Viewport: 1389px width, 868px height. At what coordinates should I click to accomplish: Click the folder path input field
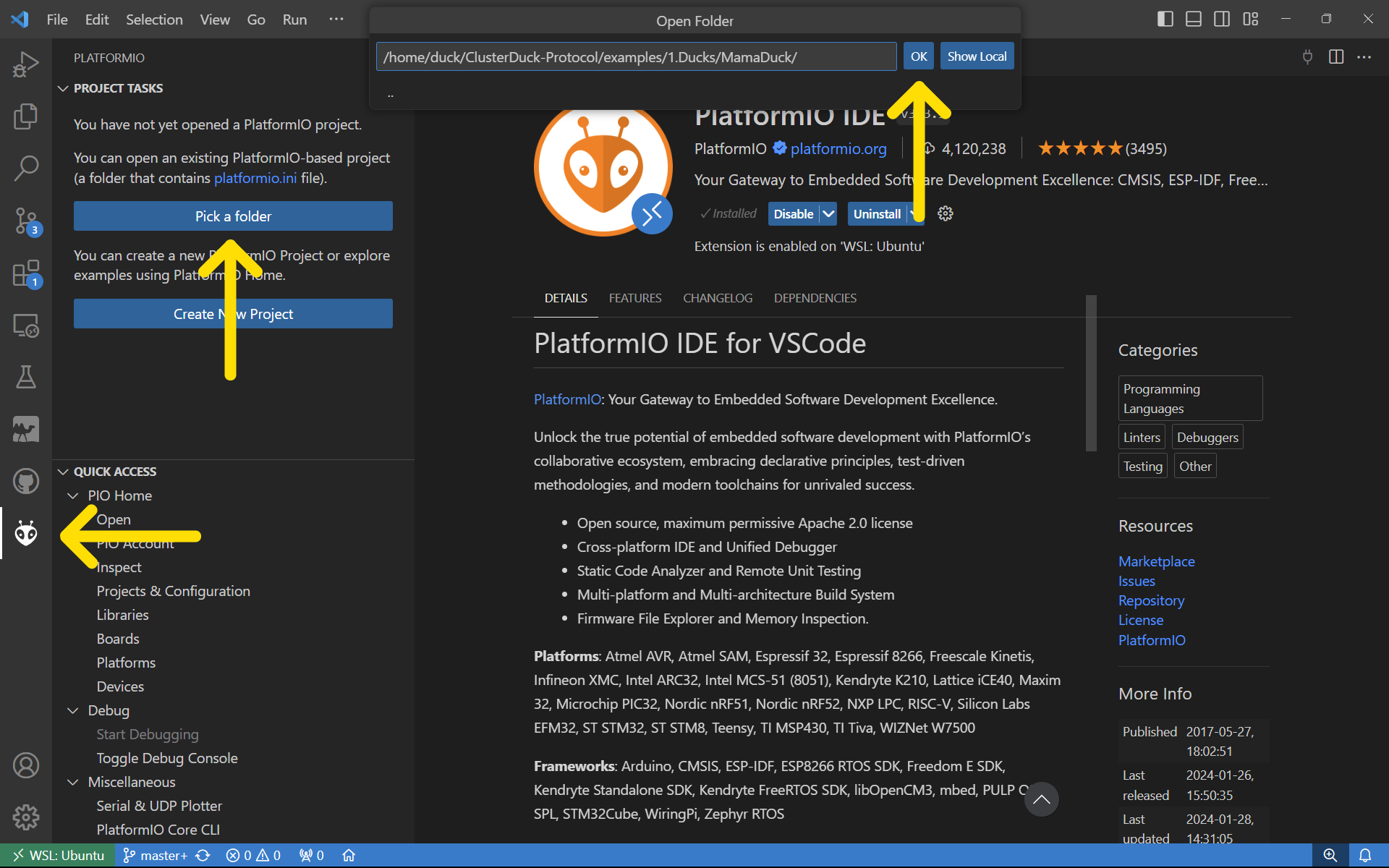[637, 56]
